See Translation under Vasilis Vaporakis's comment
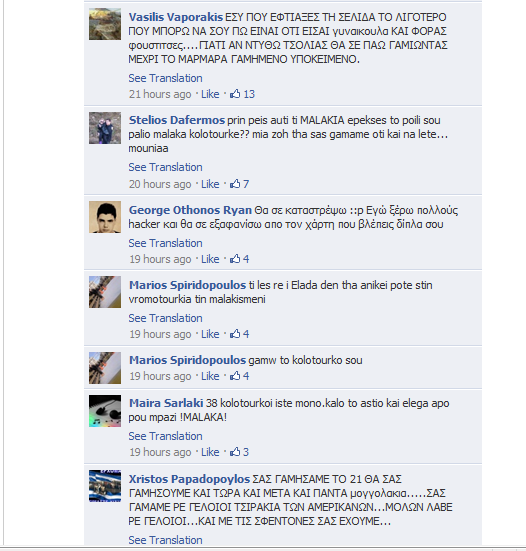This screenshot has width=526, height=551. pos(165,78)
